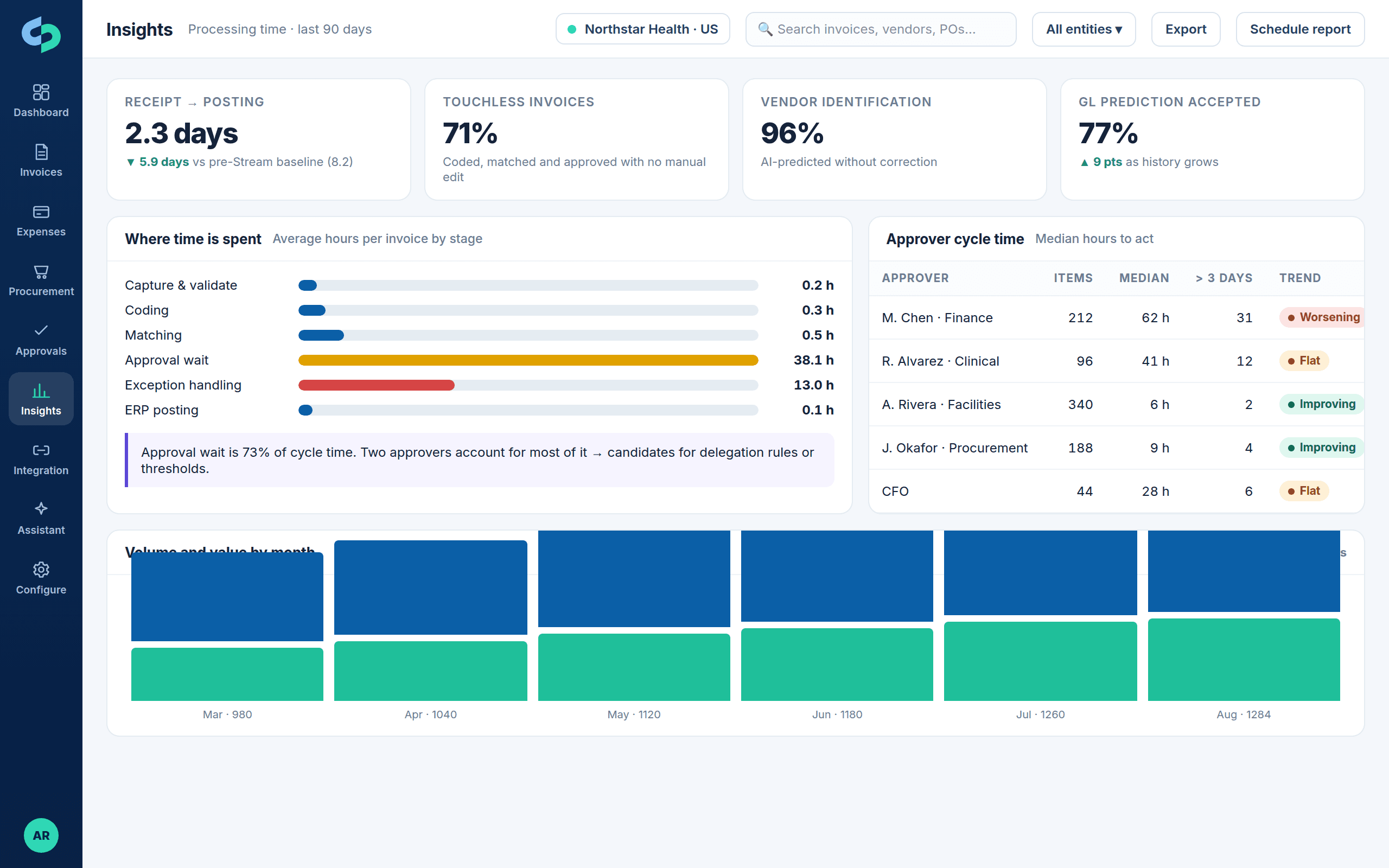
Task: Open the Invoices document icon
Action: [41, 151]
